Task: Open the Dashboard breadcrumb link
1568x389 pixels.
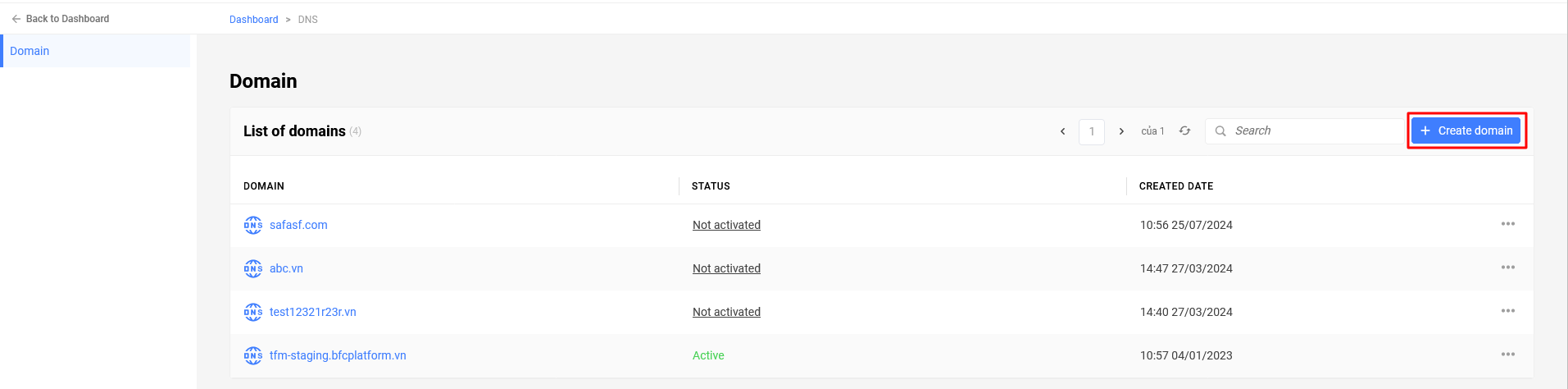Action: (x=253, y=19)
